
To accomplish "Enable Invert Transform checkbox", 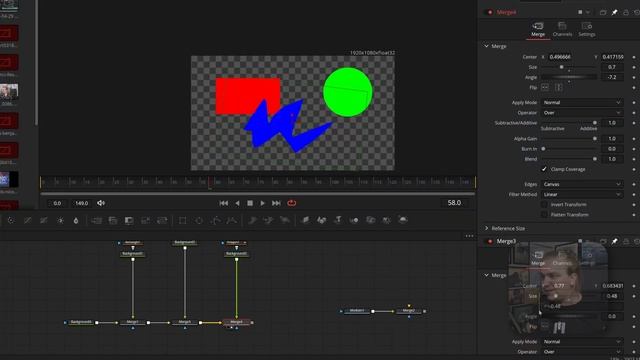I will pyautogui.click(x=544, y=204).
